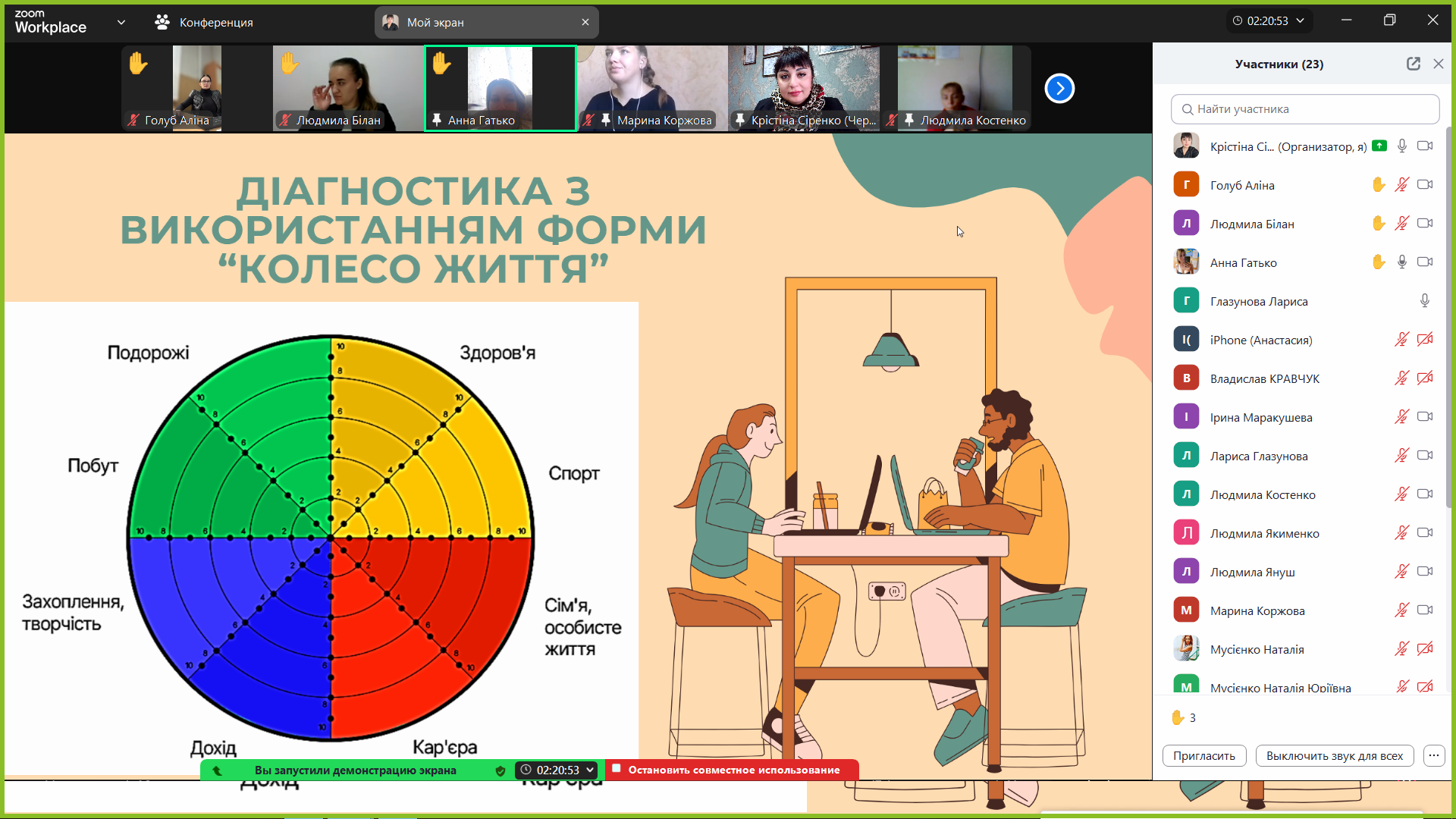Click the Найти участника search field
1456x819 pixels.
[1304, 109]
